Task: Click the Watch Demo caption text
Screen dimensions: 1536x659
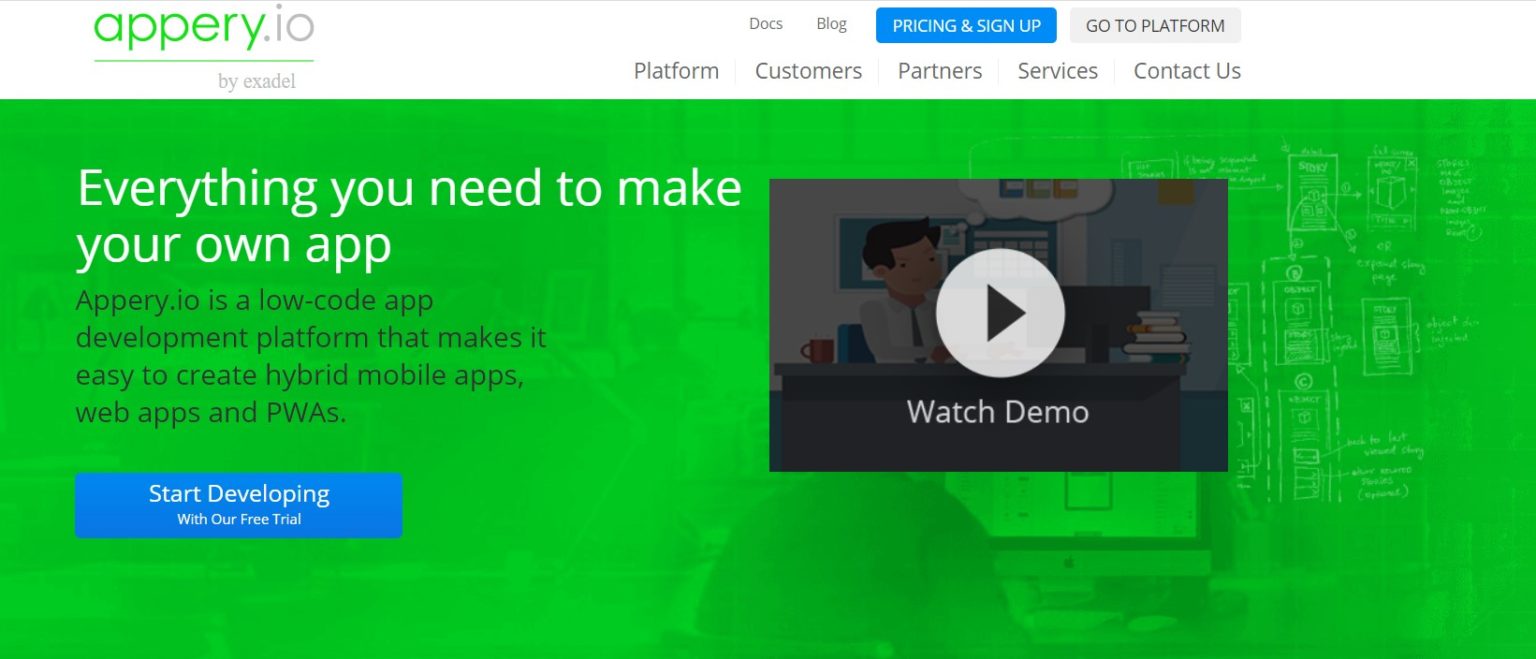Action: pos(997,412)
